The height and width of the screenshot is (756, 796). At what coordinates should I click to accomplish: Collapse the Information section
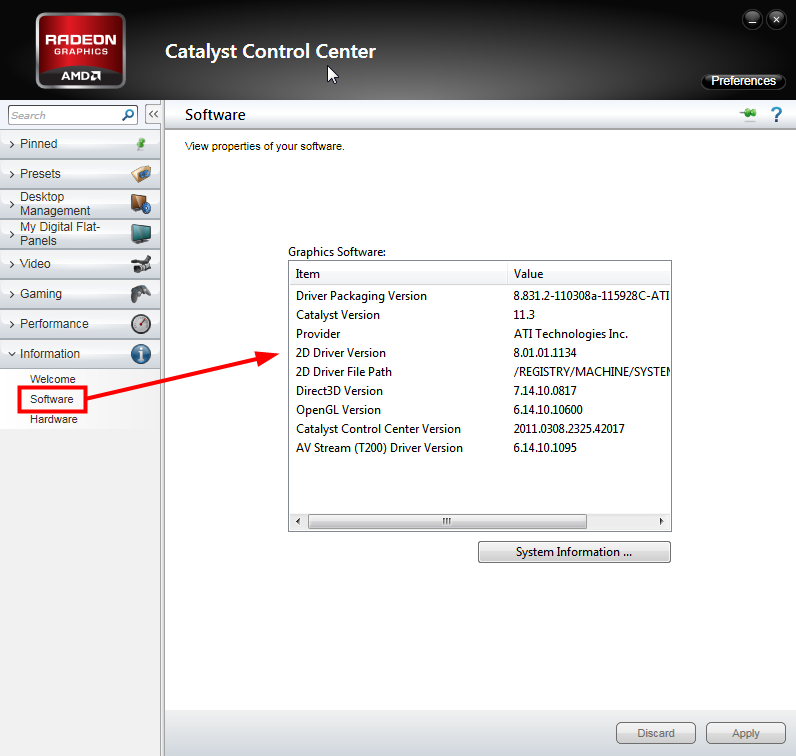click(x=80, y=354)
